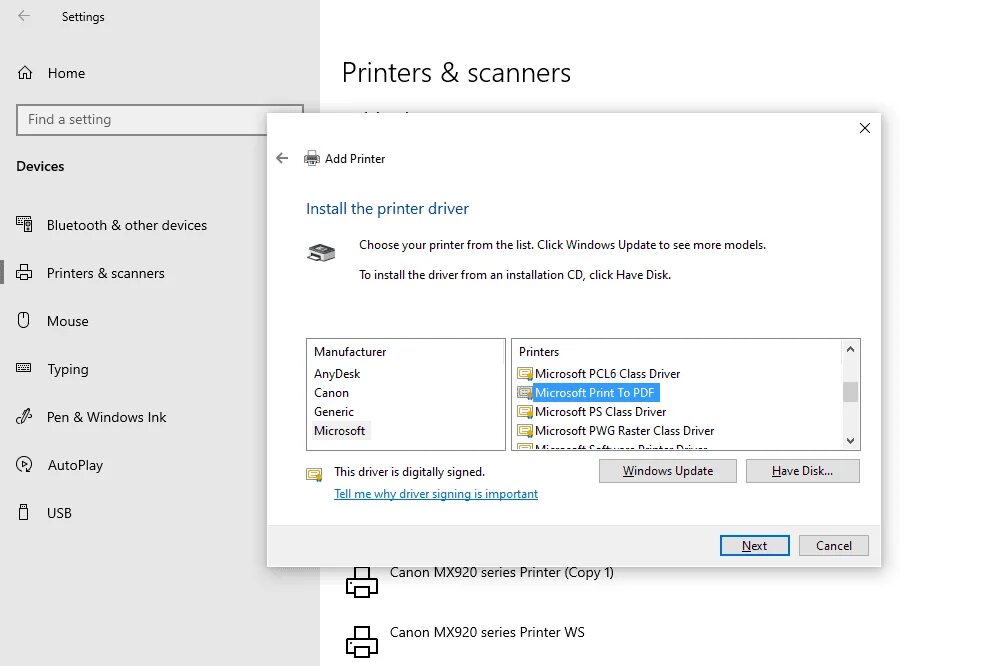Open USB settings via its icon
999x666 pixels.
coord(24,512)
